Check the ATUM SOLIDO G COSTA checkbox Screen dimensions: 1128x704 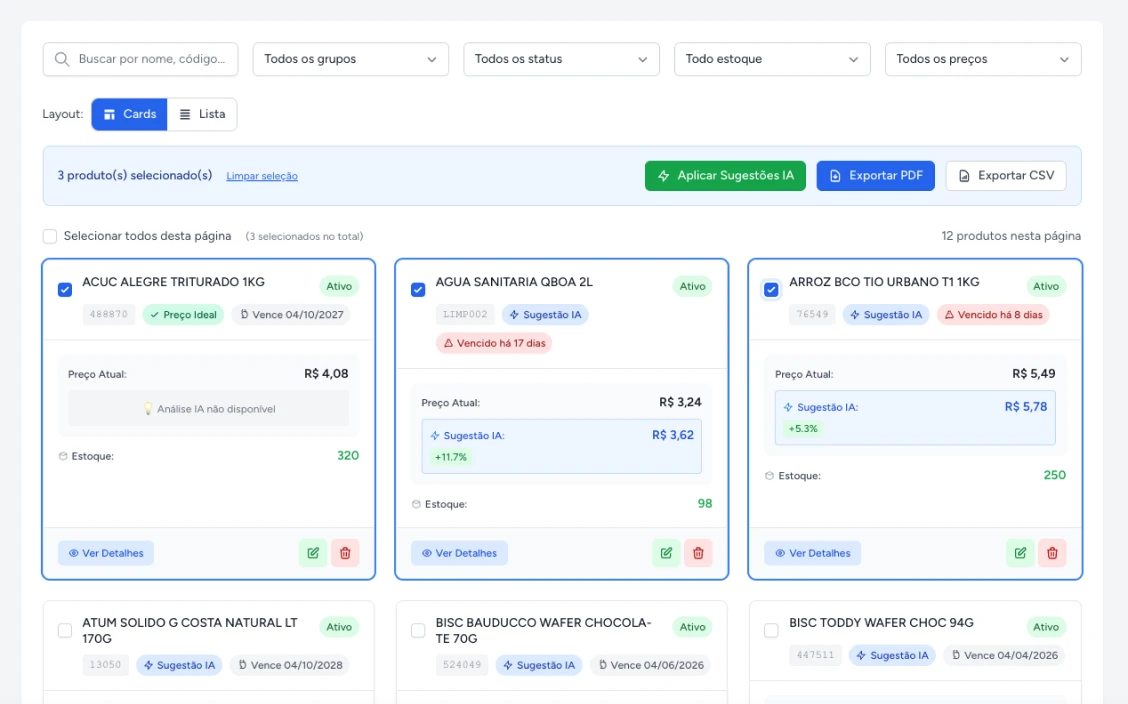click(x=65, y=631)
